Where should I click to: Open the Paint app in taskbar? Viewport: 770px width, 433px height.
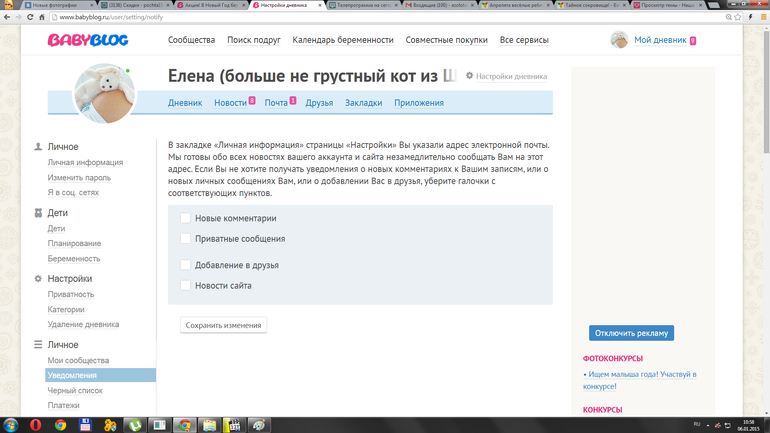(x=259, y=425)
